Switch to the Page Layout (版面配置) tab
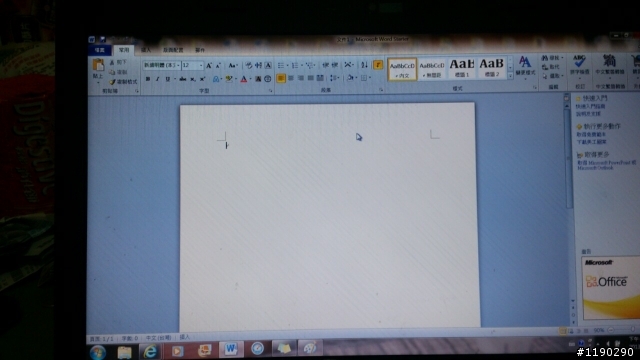The height and width of the screenshot is (360, 640). click(x=173, y=50)
